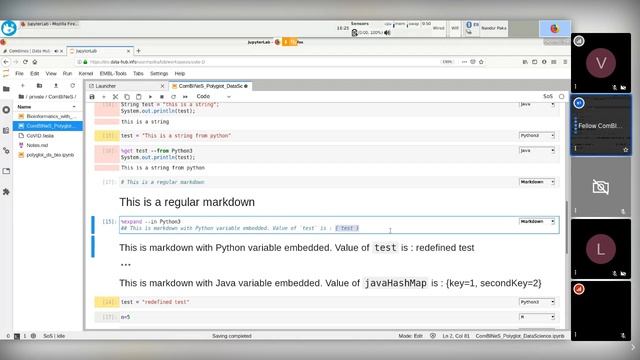Screen dimensions: 640x360
Task: Open the Firefox hamburger menu
Action: tap(565, 62)
